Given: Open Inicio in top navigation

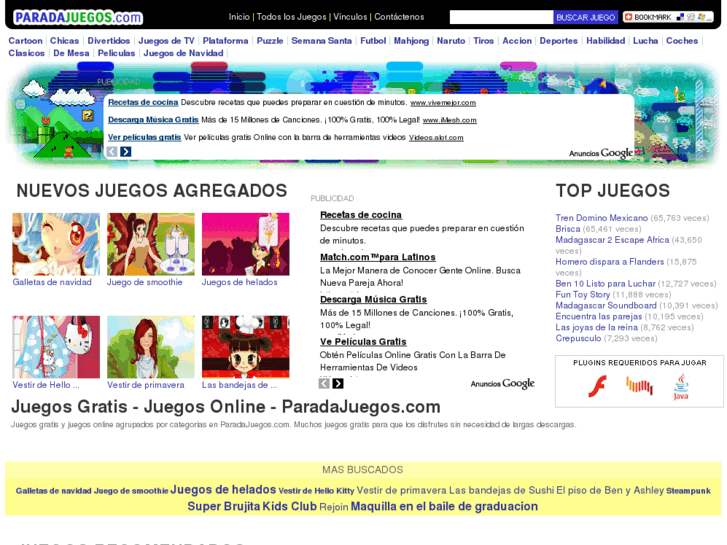Looking at the screenshot, I should (x=239, y=17).
